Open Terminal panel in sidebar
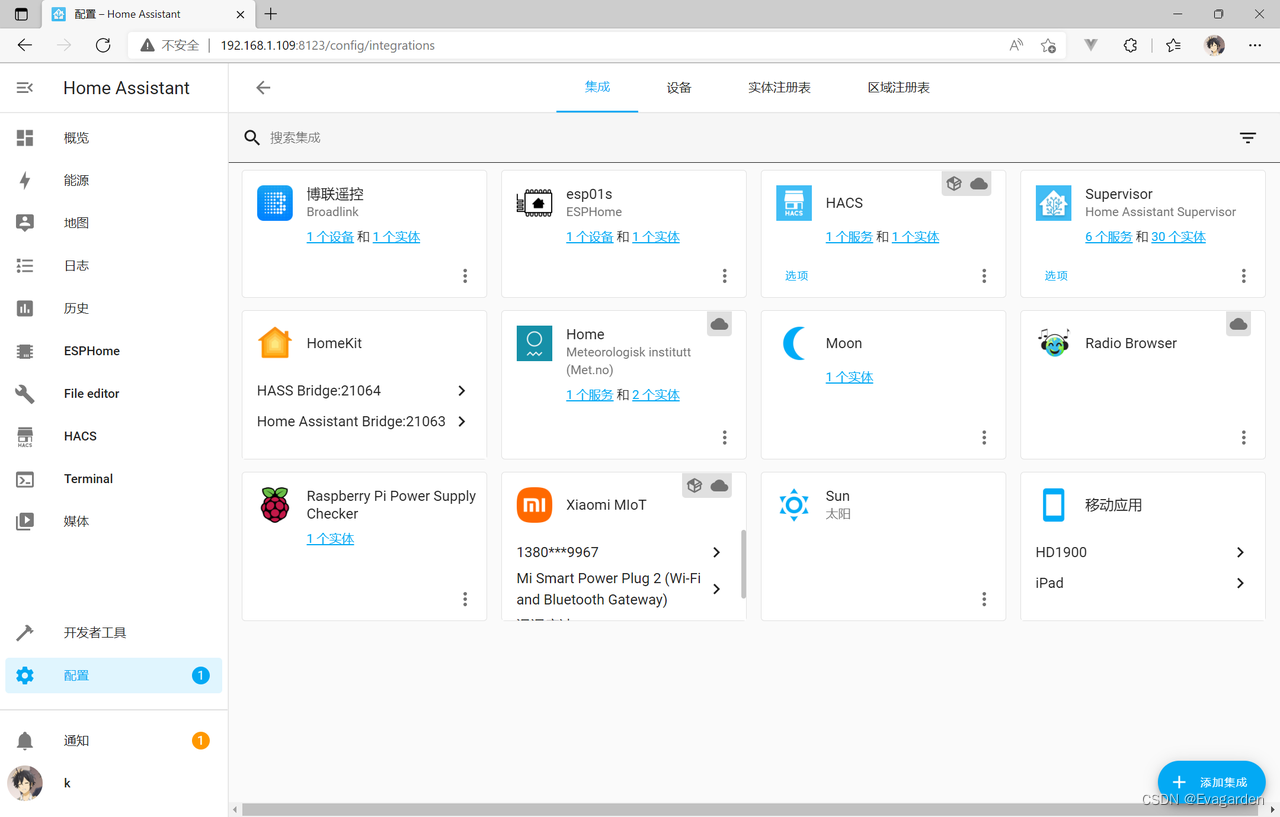 tap(114, 479)
